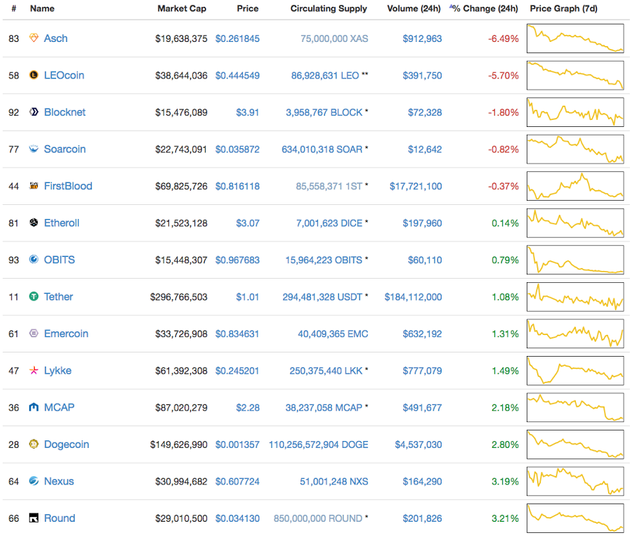Sort table by Name column header
The height and width of the screenshot is (536, 640).
pos(42,9)
